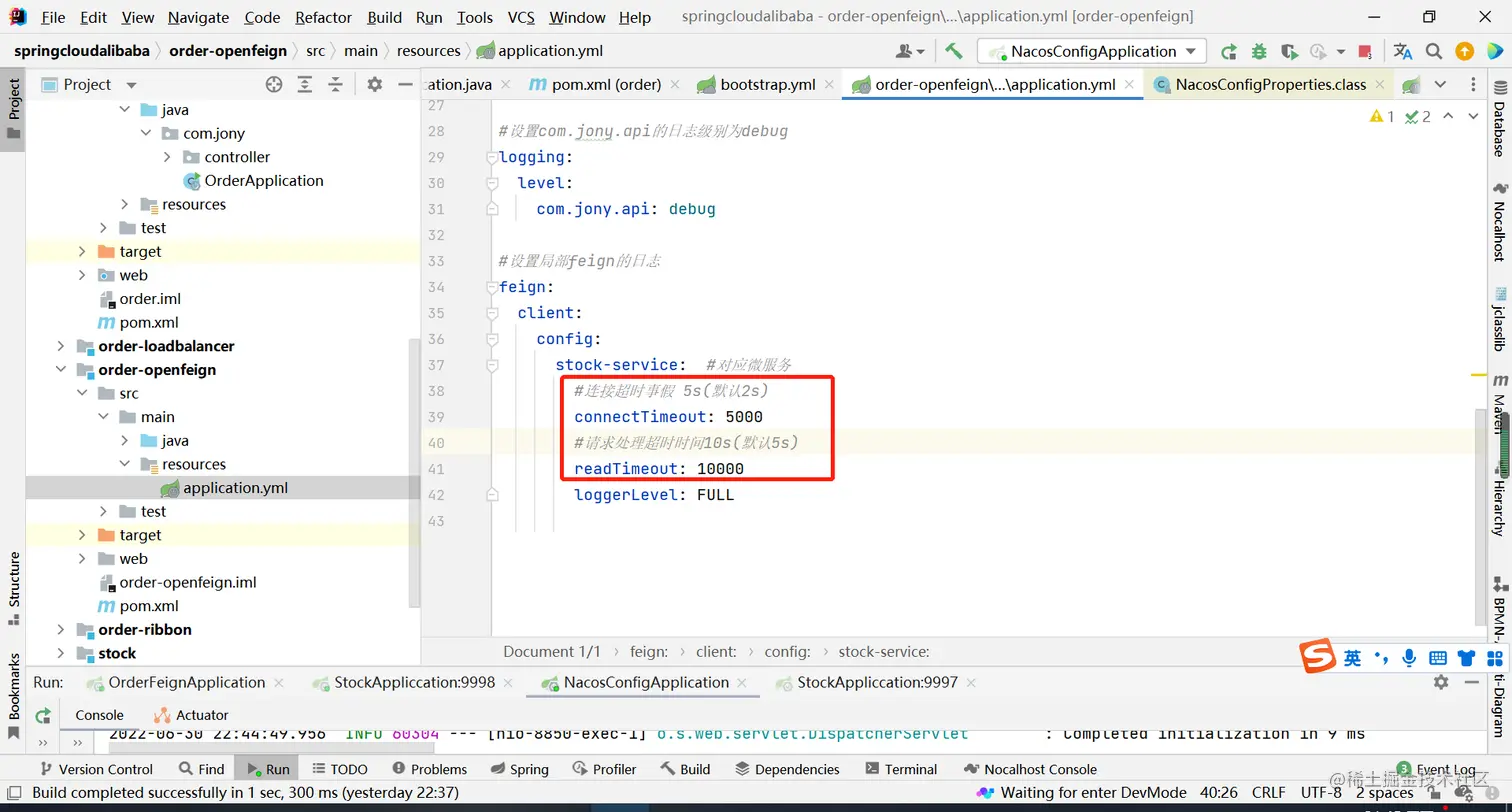Screen dimensions: 1512x812
Task: Collapse all project tree nodes icon
Action: coord(336,85)
